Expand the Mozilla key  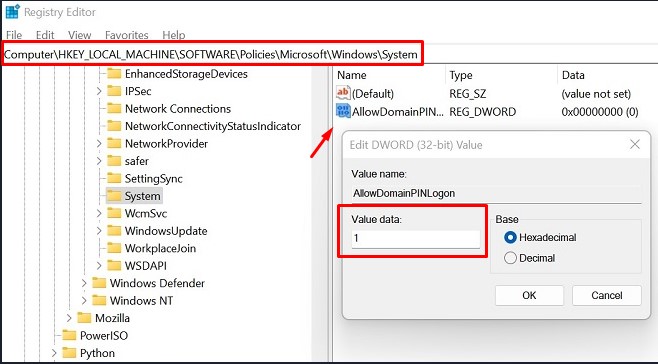pyautogui.click(x=69, y=318)
